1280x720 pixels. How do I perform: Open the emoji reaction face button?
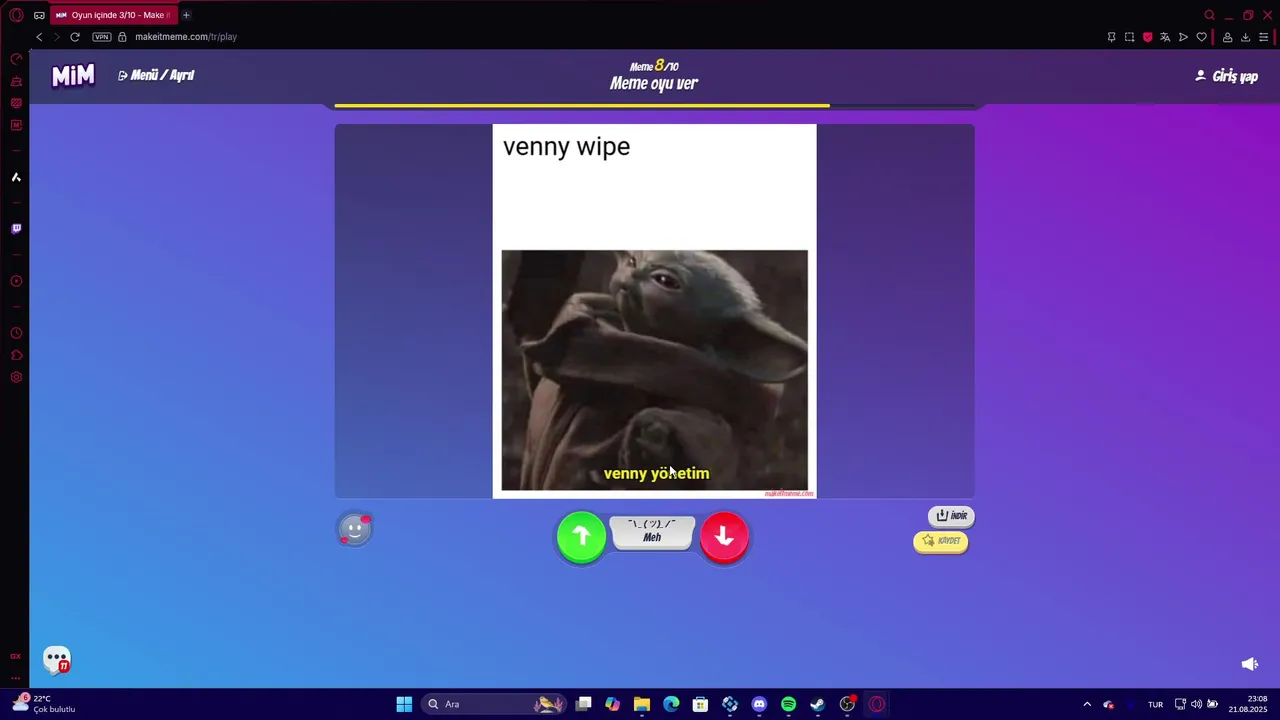click(354, 529)
